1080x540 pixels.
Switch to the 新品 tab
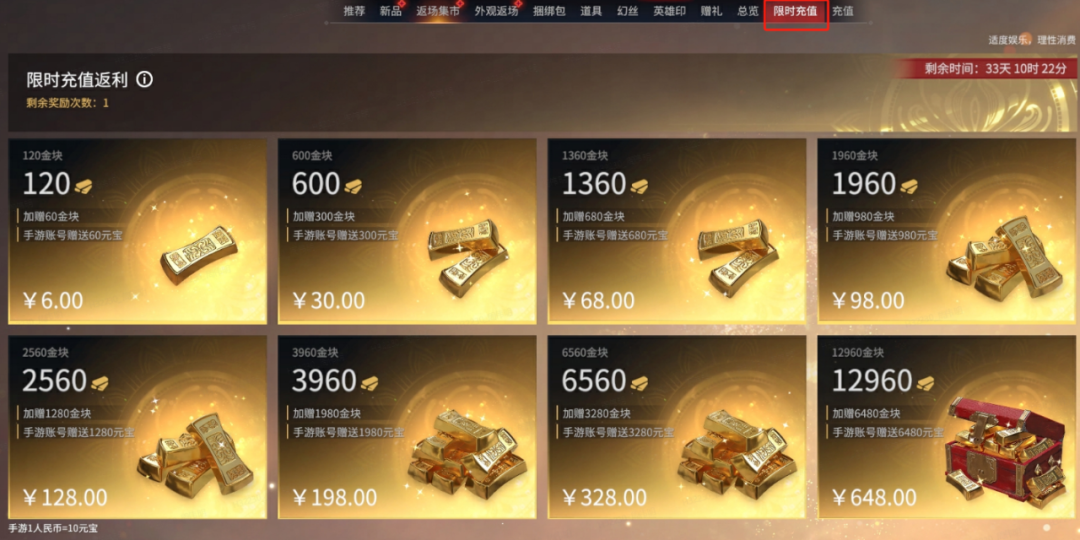(391, 11)
